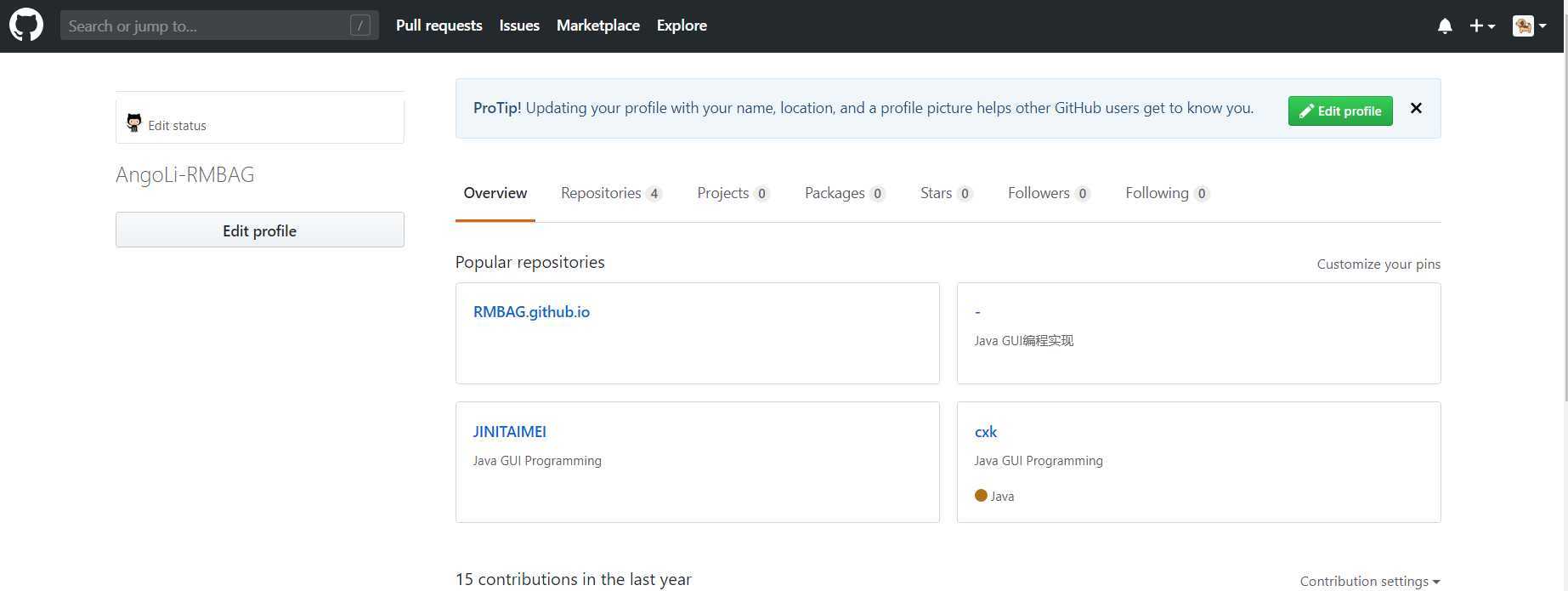Go to GitHub home via Octocat logo
The height and width of the screenshot is (591, 1568).
26,26
